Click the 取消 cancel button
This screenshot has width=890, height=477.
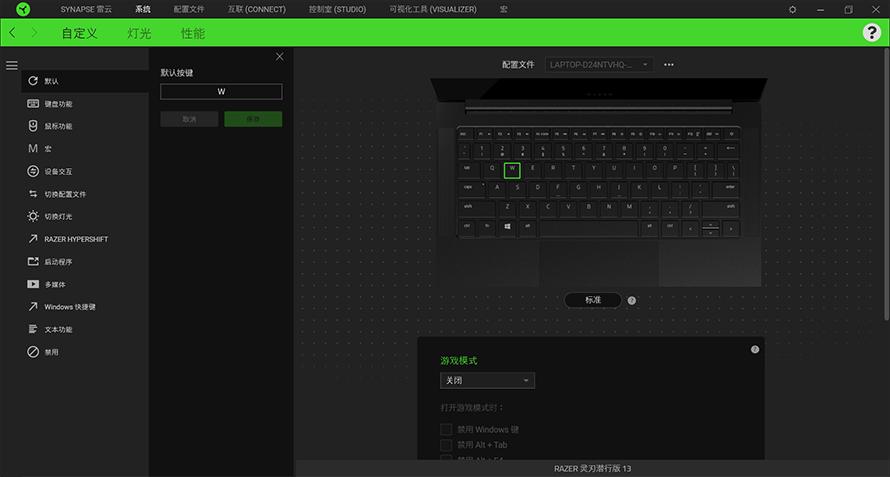(x=189, y=119)
